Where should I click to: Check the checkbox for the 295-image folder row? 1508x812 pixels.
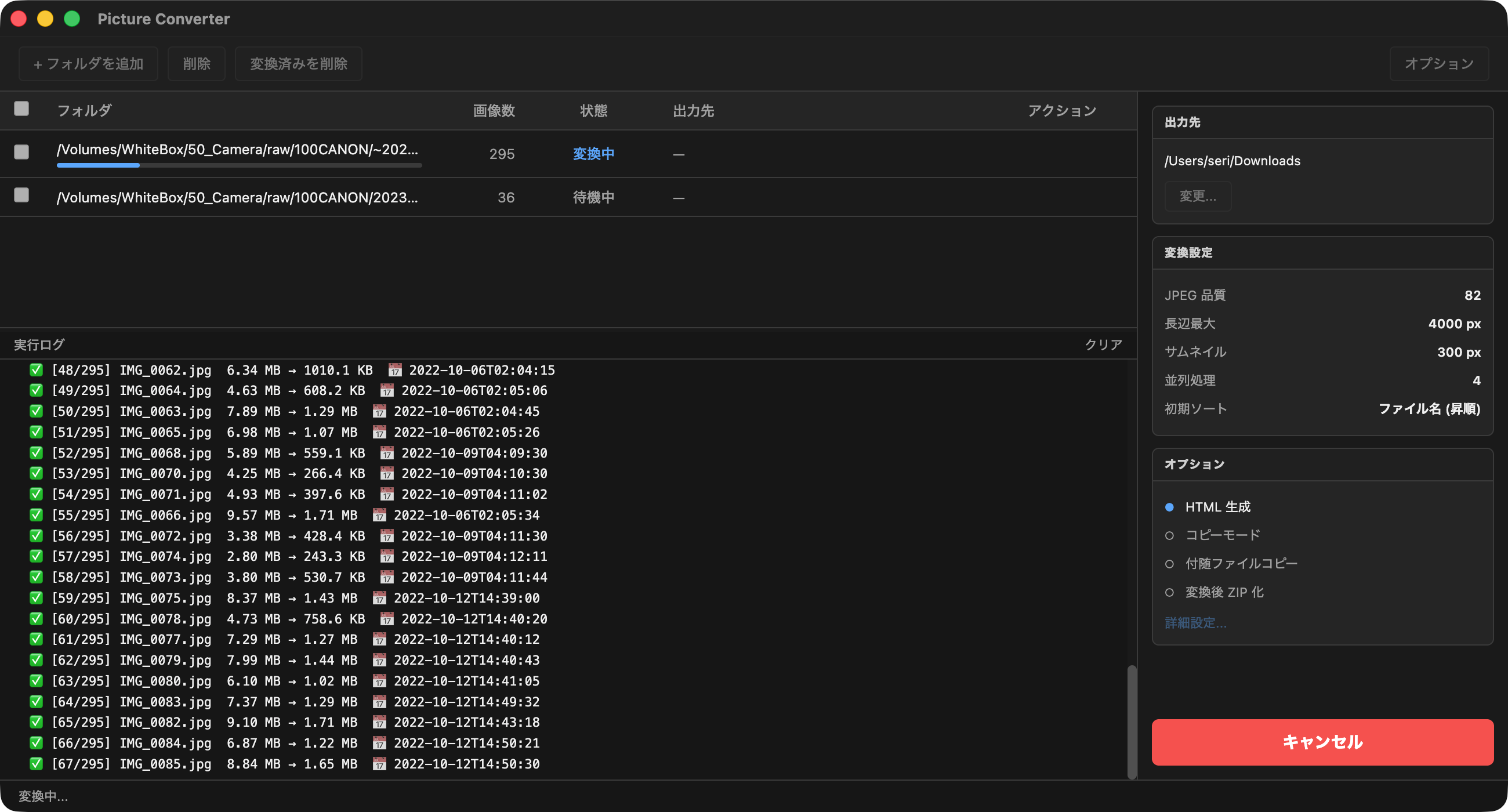[x=21, y=152]
